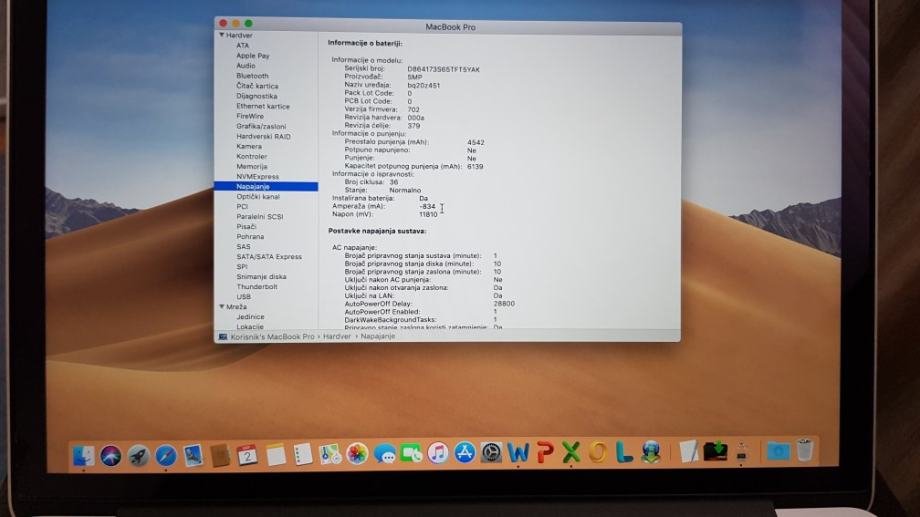
Task: Open Photos colorful flower icon
Action: coord(357,454)
